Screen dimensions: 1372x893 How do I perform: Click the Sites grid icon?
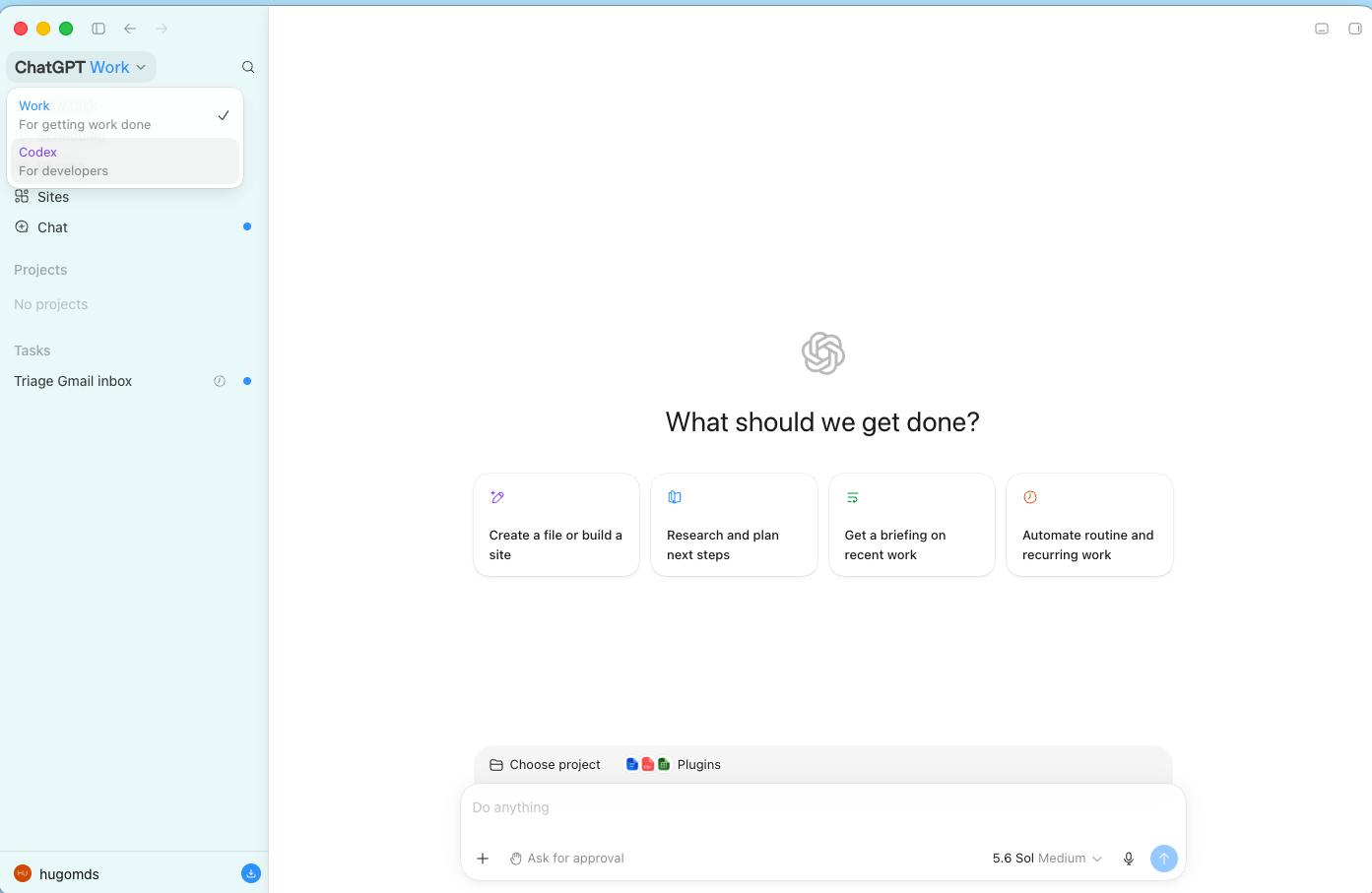(x=22, y=197)
